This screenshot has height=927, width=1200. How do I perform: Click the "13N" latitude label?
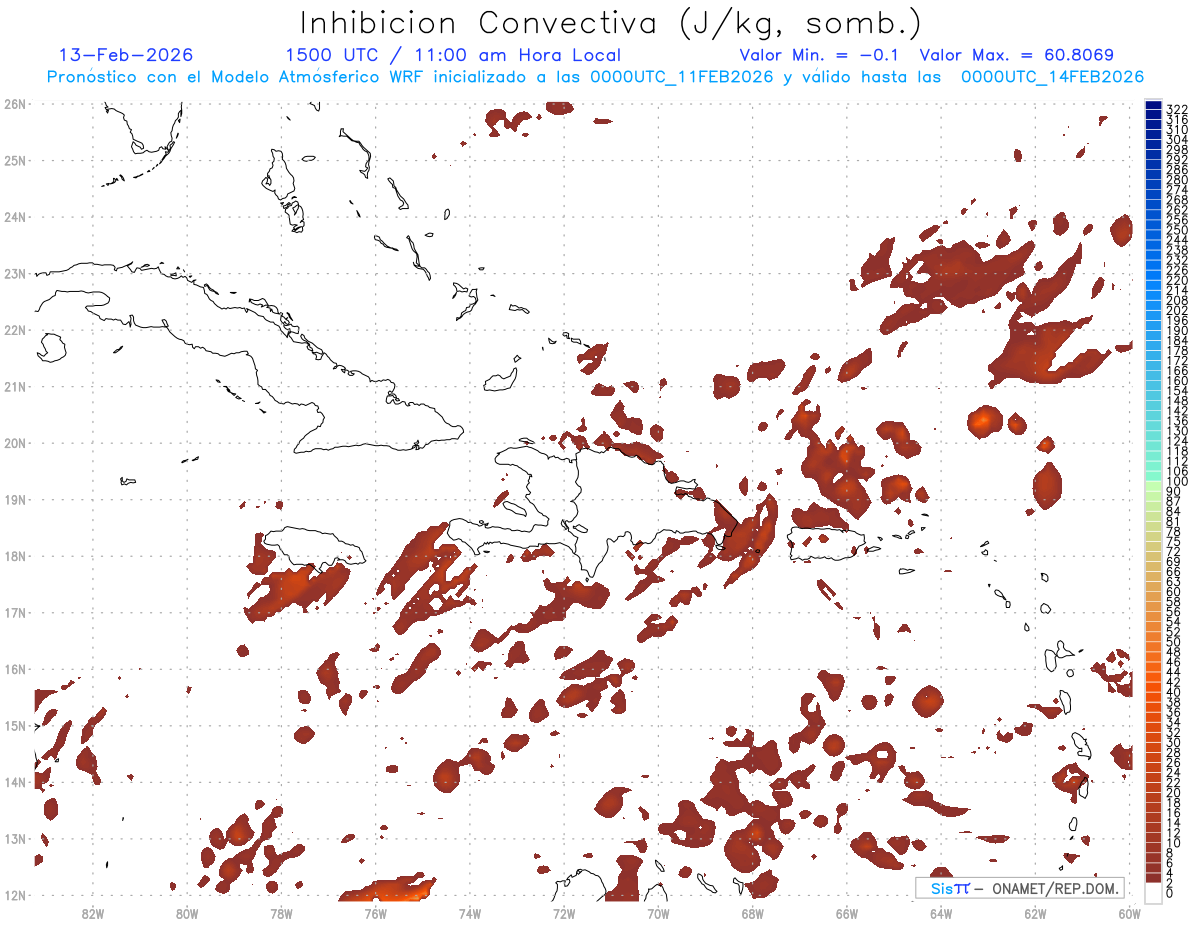click(15, 838)
